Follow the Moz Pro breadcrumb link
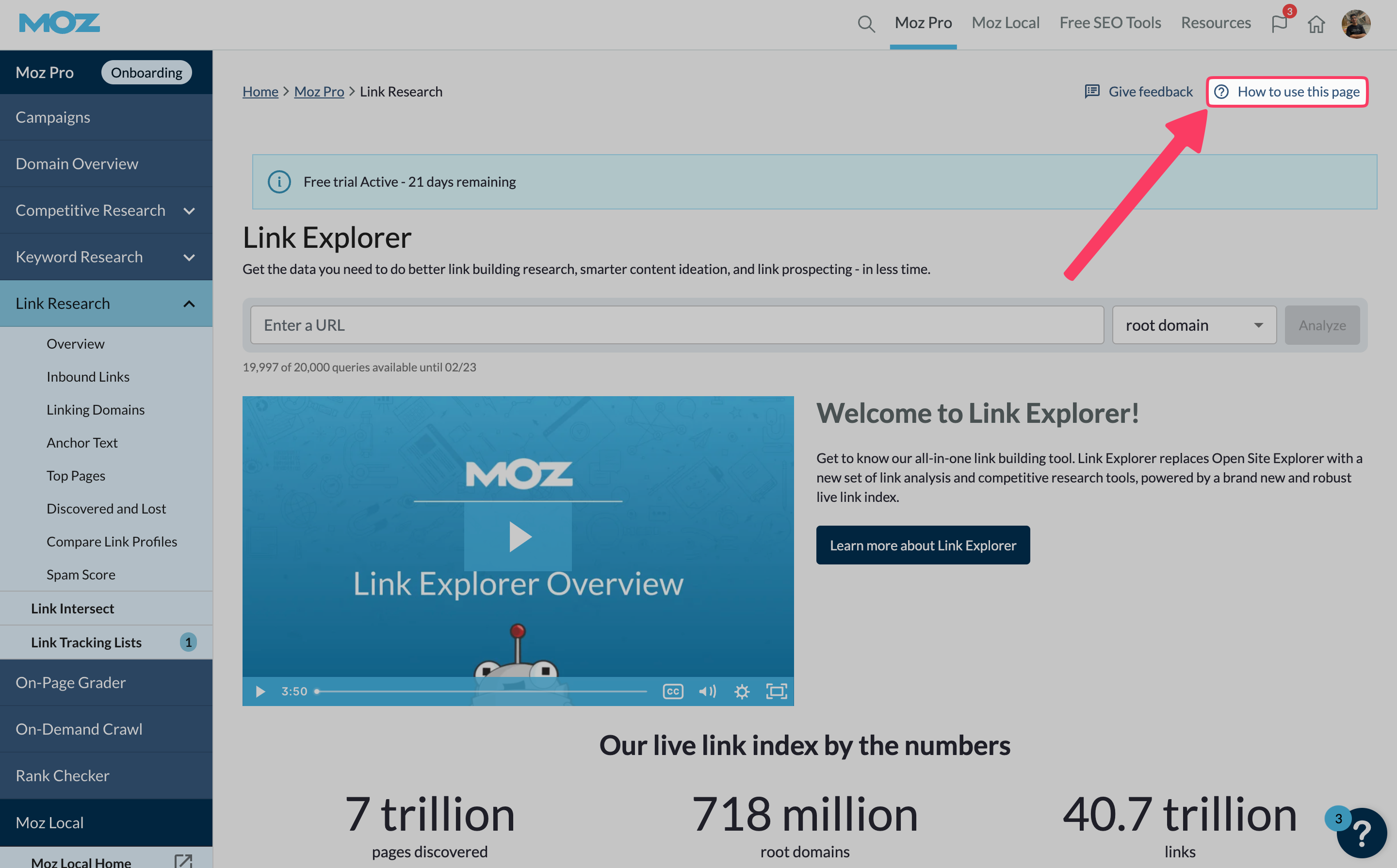Viewport: 1397px width, 868px height. pos(319,91)
